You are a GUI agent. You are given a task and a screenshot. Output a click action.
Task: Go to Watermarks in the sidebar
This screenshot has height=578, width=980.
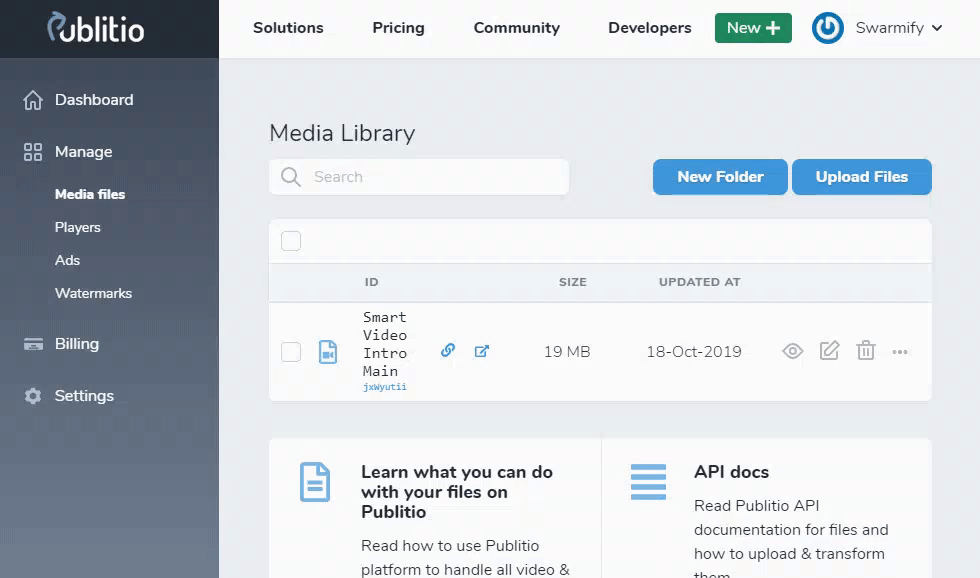93,293
